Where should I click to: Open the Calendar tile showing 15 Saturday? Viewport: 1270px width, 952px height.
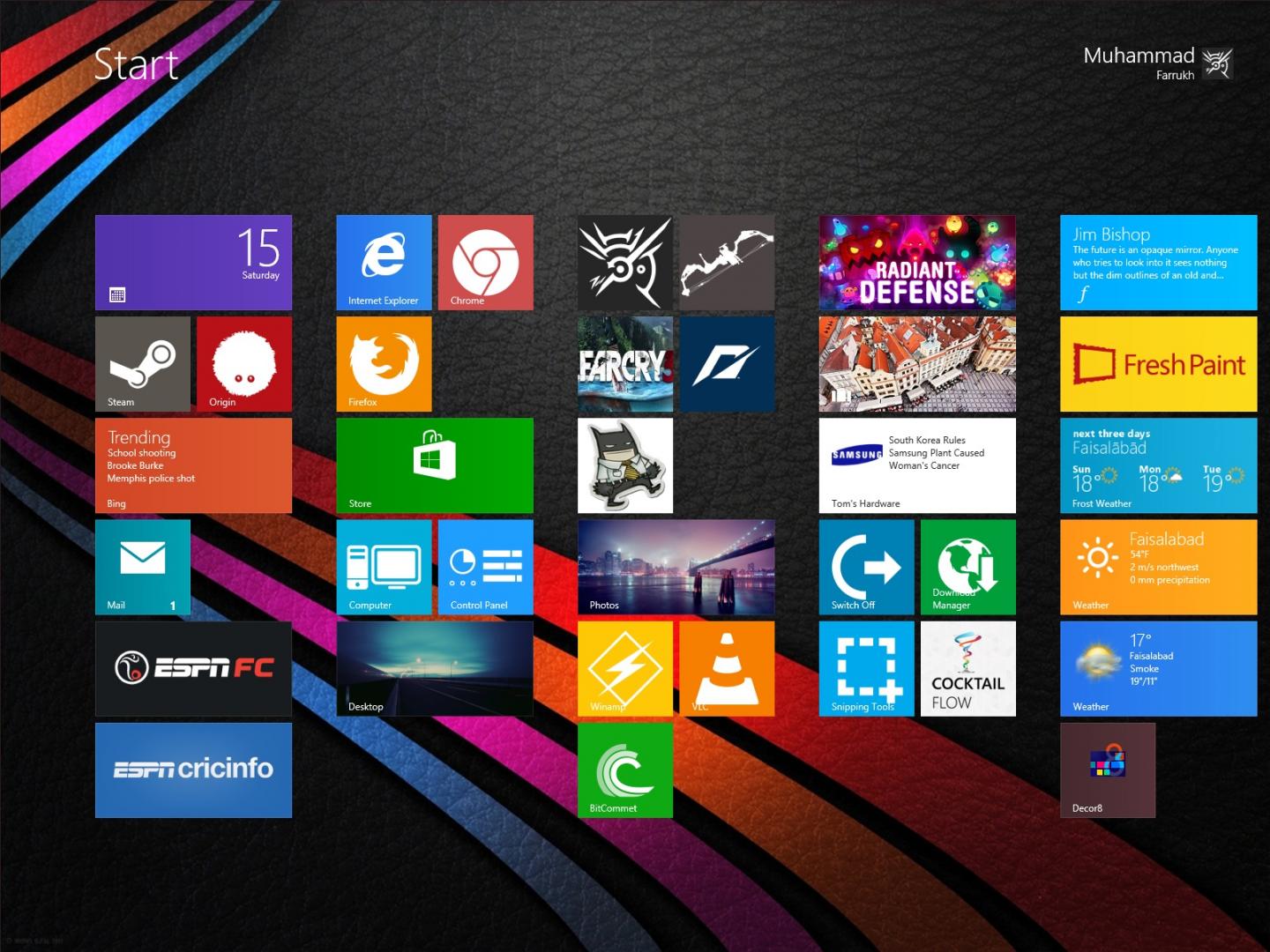[193, 263]
